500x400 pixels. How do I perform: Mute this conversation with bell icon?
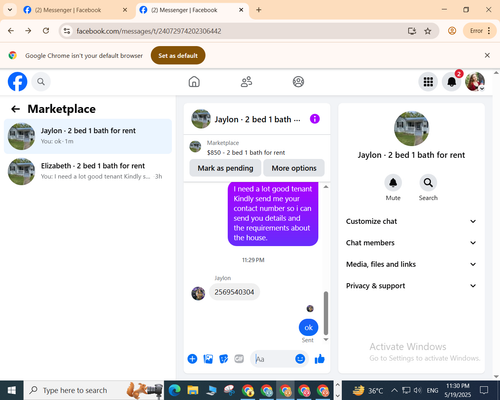click(x=393, y=182)
